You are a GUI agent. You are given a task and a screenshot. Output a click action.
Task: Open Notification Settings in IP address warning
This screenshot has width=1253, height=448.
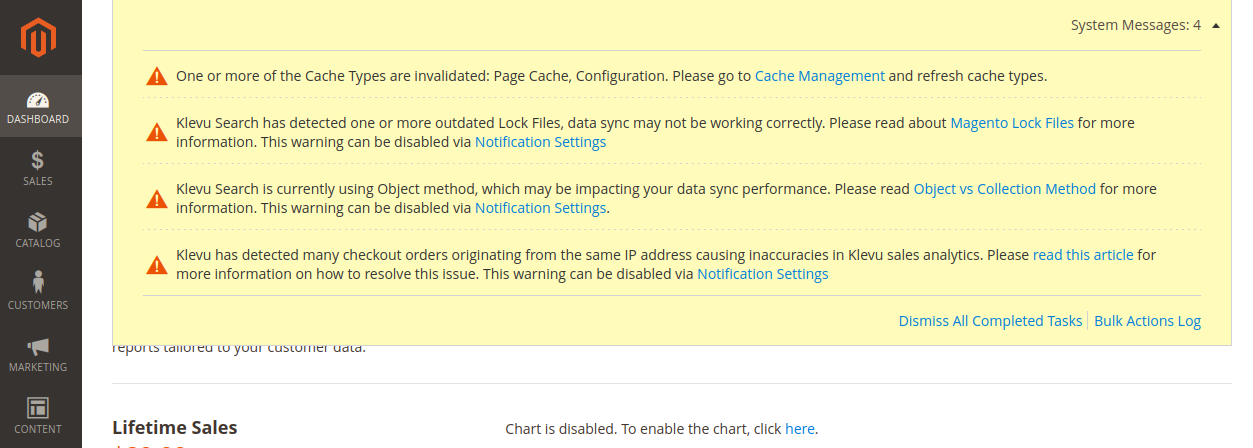pyautogui.click(x=762, y=274)
